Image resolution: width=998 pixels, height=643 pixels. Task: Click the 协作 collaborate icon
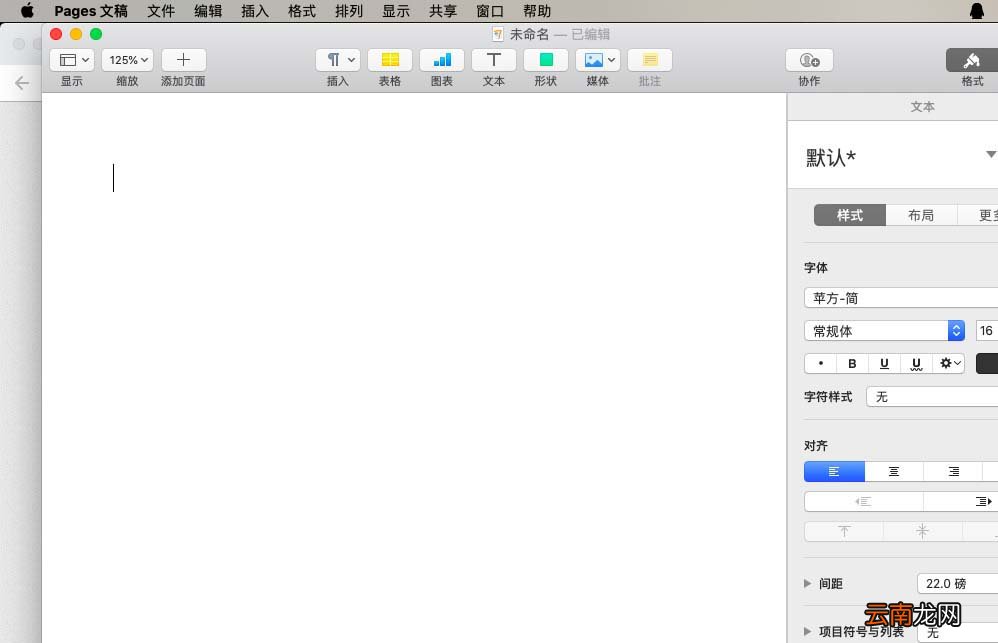point(809,60)
